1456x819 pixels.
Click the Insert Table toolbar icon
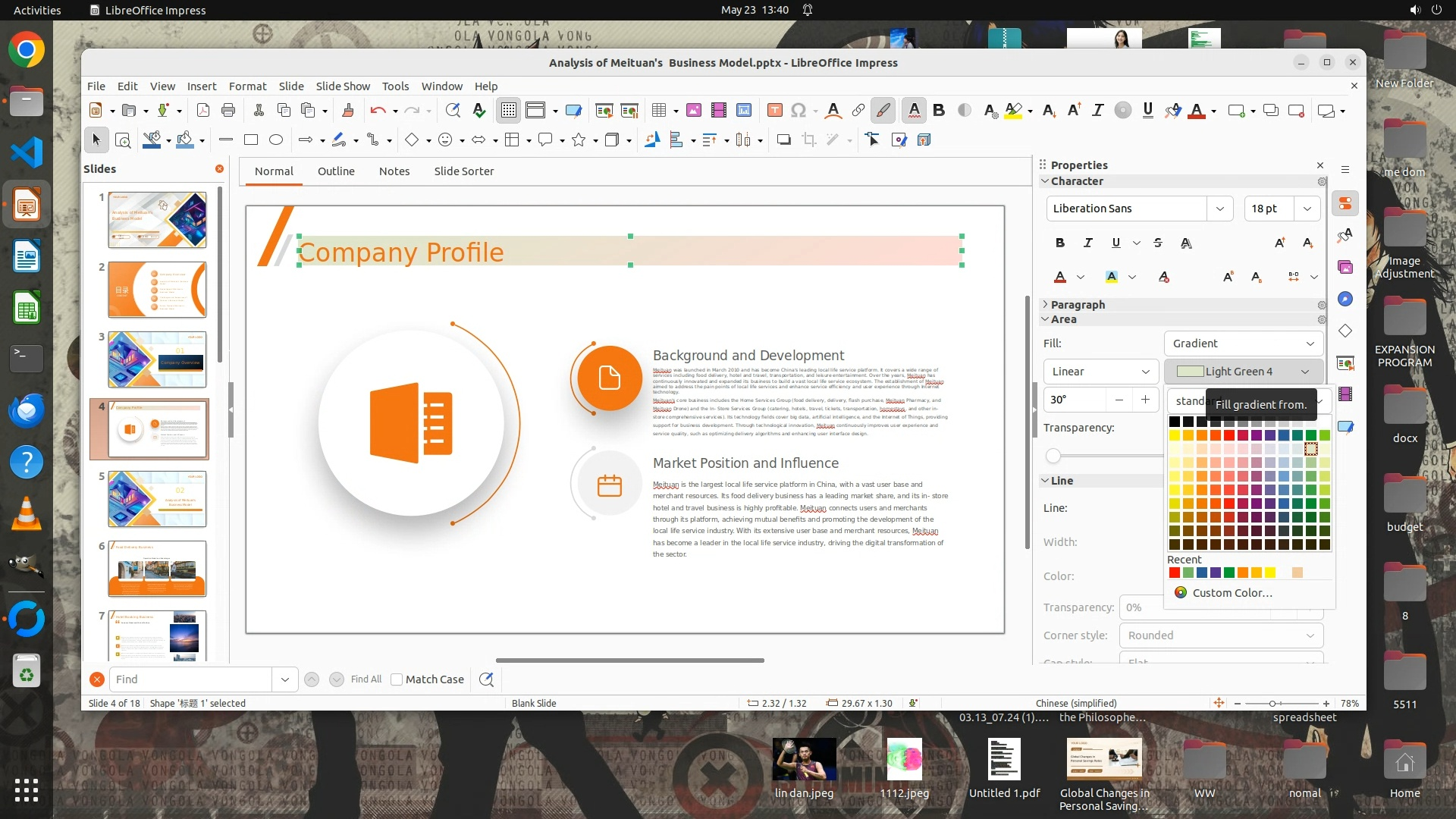click(x=658, y=111)
